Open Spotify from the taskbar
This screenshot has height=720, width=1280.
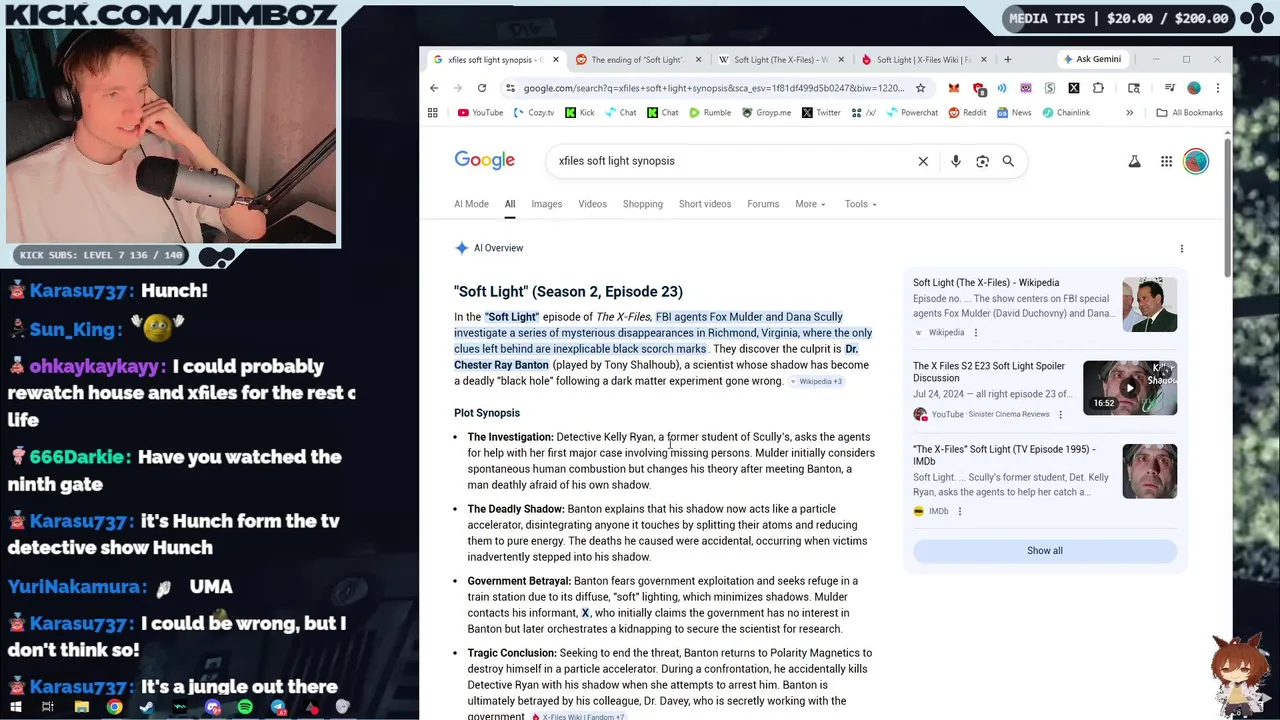pos(245,707)
